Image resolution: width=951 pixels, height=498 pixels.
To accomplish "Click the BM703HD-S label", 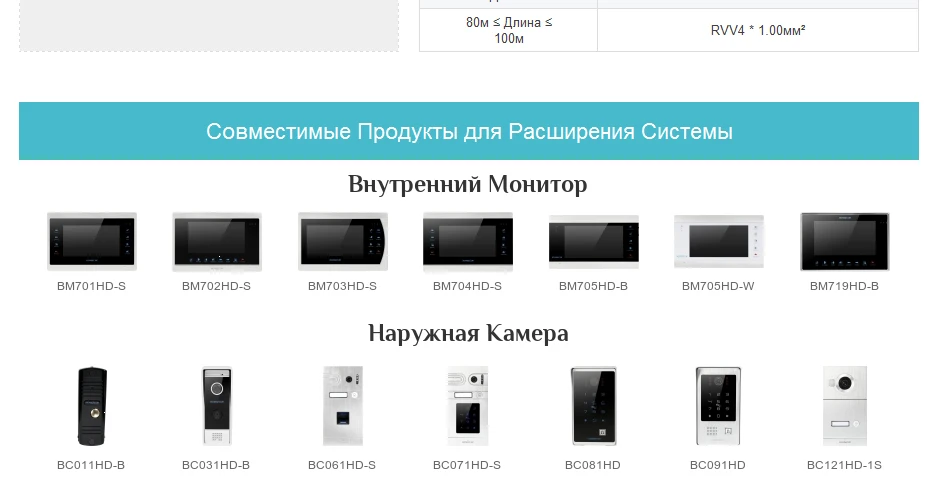I will (x=343, y=286).
